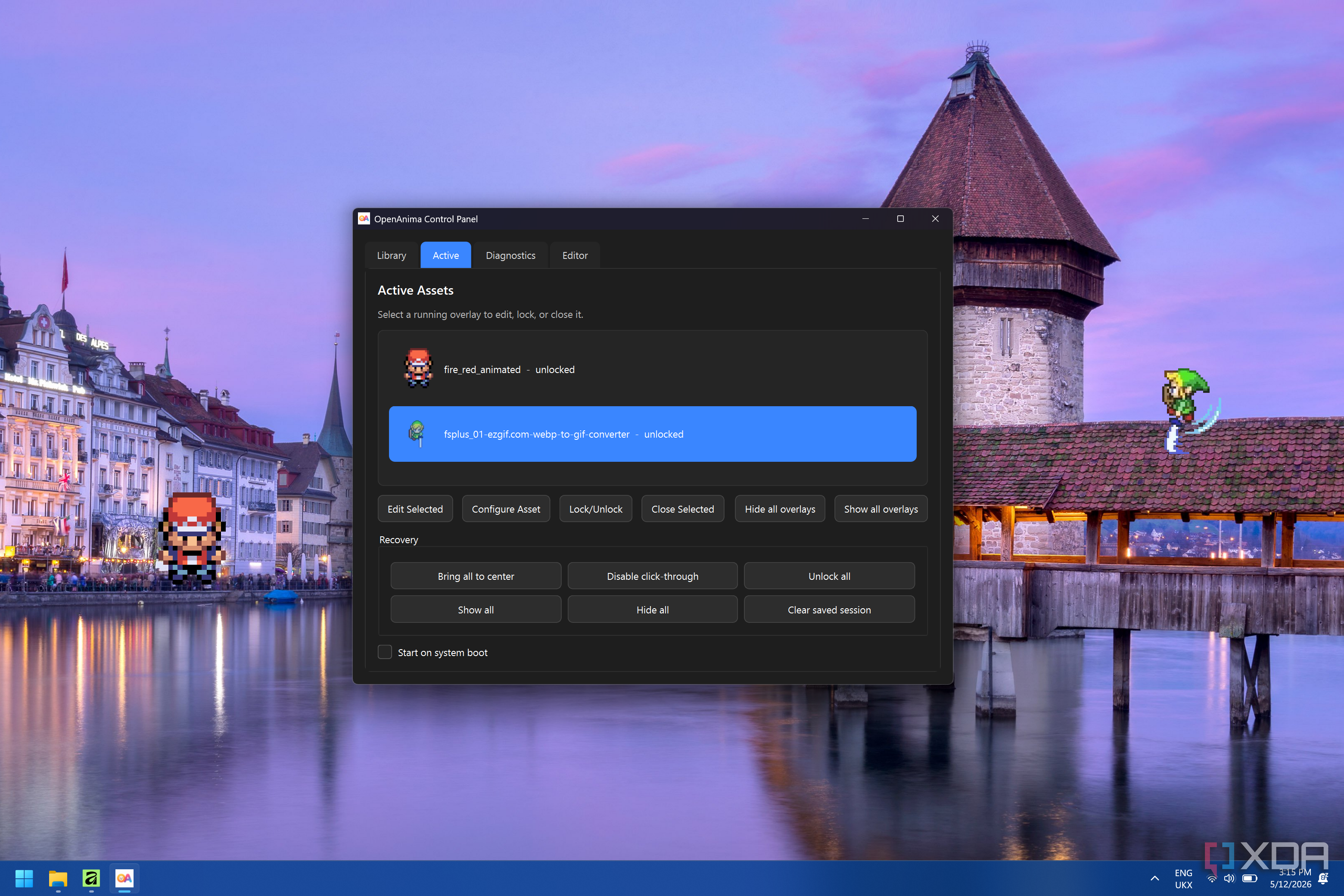The image size is (1344, 896).
Task: Minimize the OpenAnima Control Panel window
Action: point(865,219)
